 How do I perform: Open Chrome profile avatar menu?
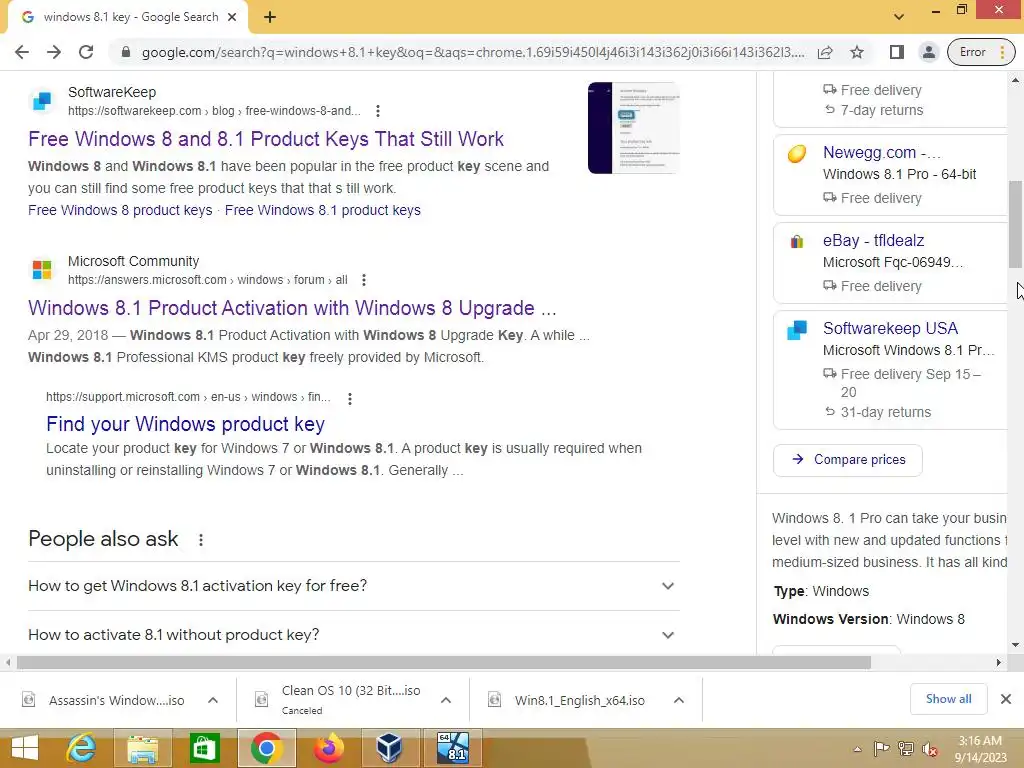click(x=929, y=52)
